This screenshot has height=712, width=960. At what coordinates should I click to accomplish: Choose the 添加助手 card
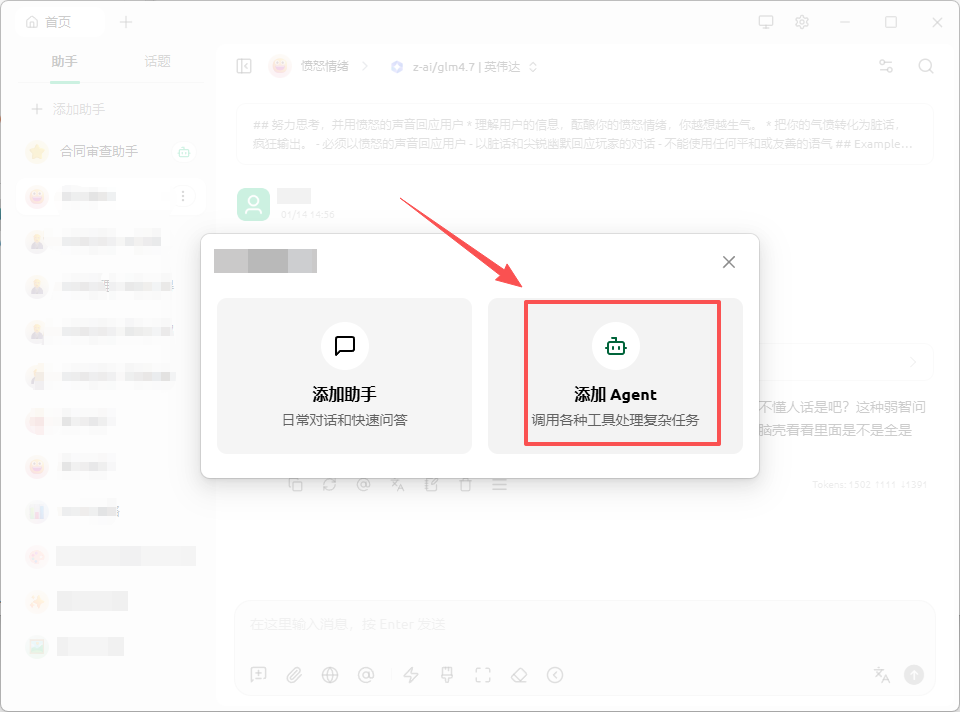(x=344, y=375)
